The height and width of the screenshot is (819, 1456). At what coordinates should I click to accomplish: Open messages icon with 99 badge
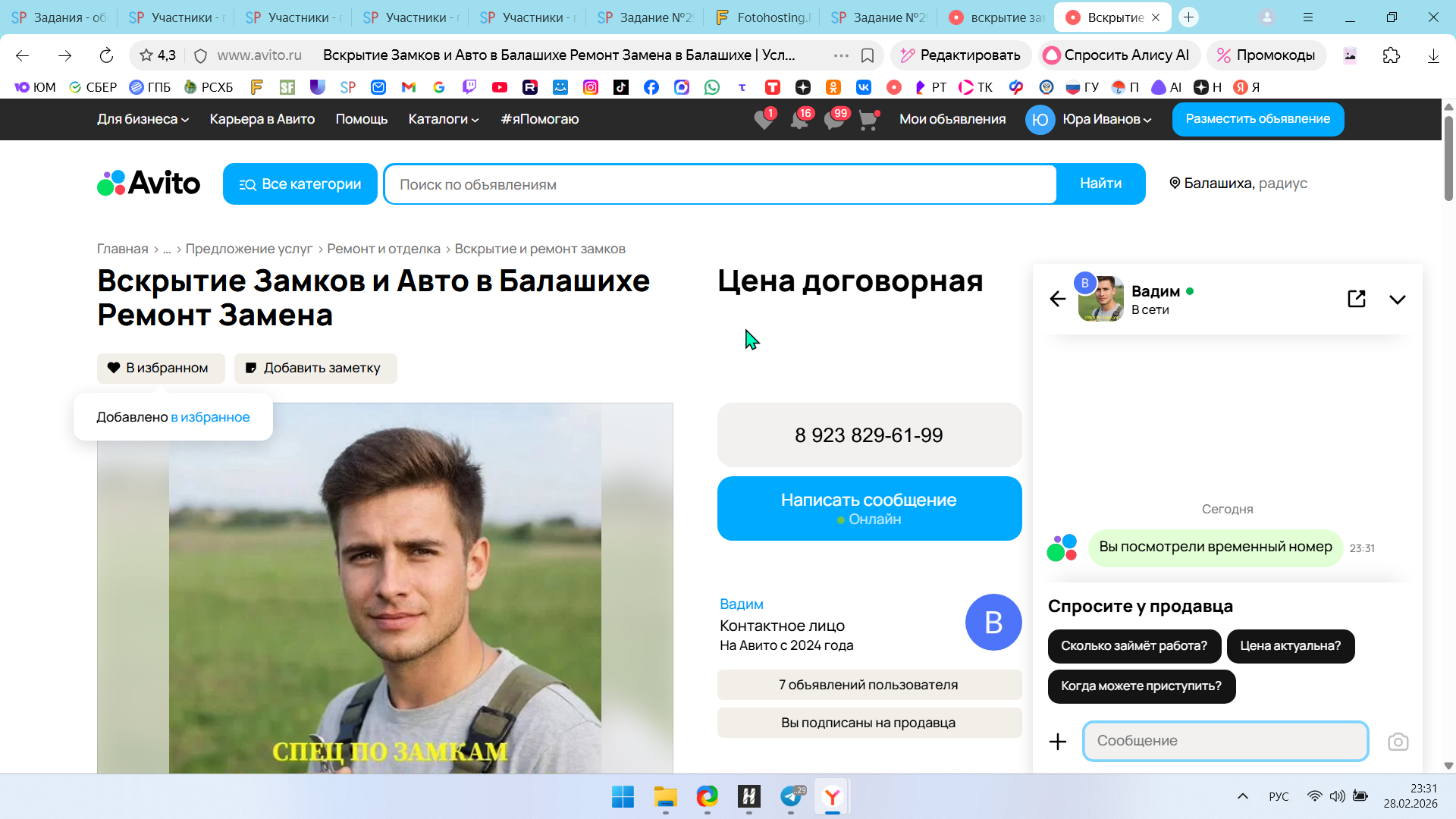[x=833, y=120]
